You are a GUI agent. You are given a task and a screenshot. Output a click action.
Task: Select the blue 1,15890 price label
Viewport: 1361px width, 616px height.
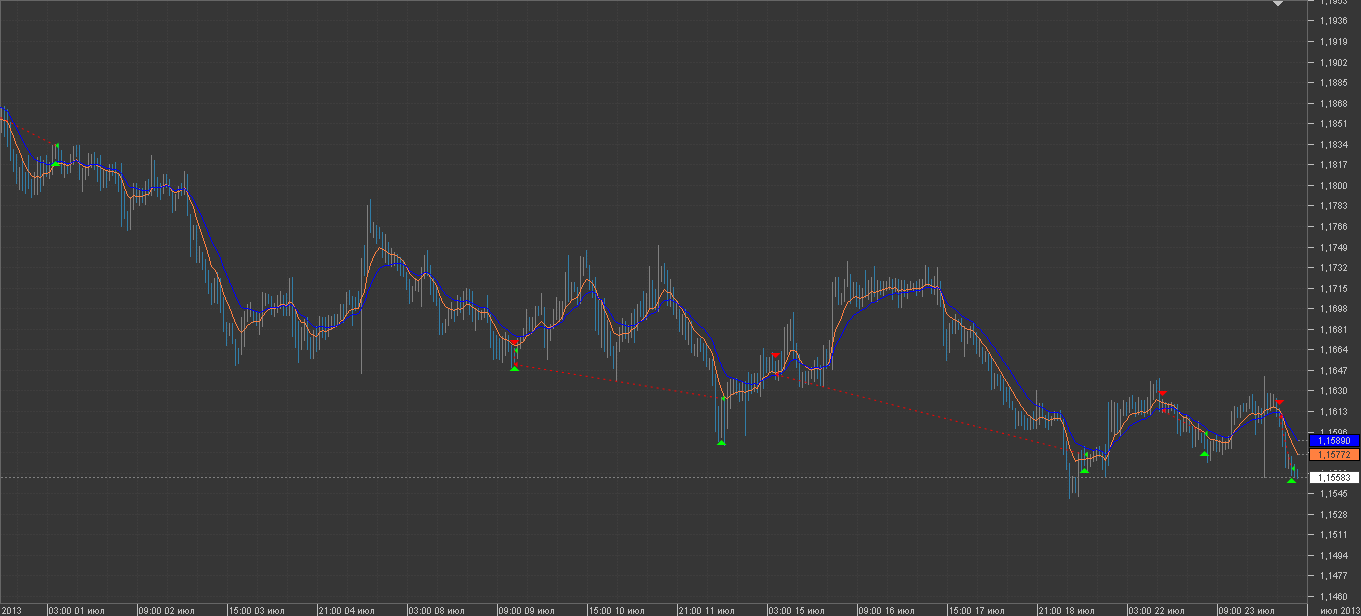point(1334,440)
